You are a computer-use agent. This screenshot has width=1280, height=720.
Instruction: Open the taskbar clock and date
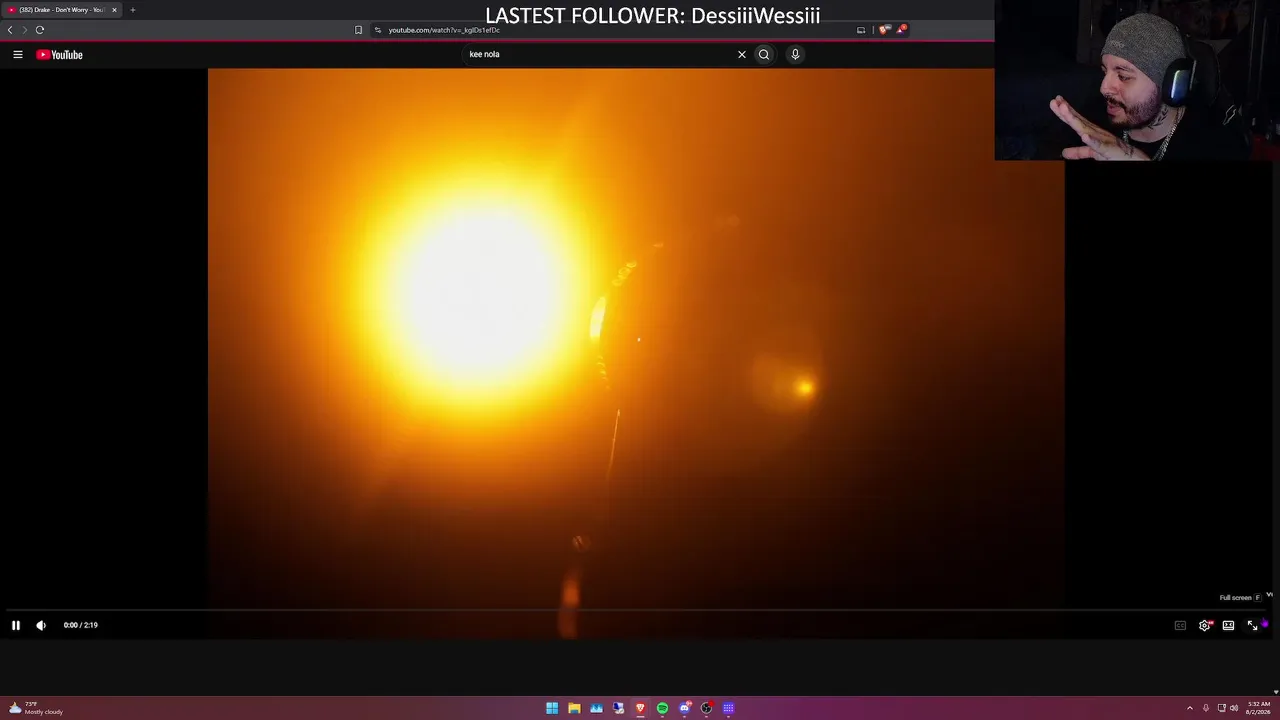tap(1258, 708)
